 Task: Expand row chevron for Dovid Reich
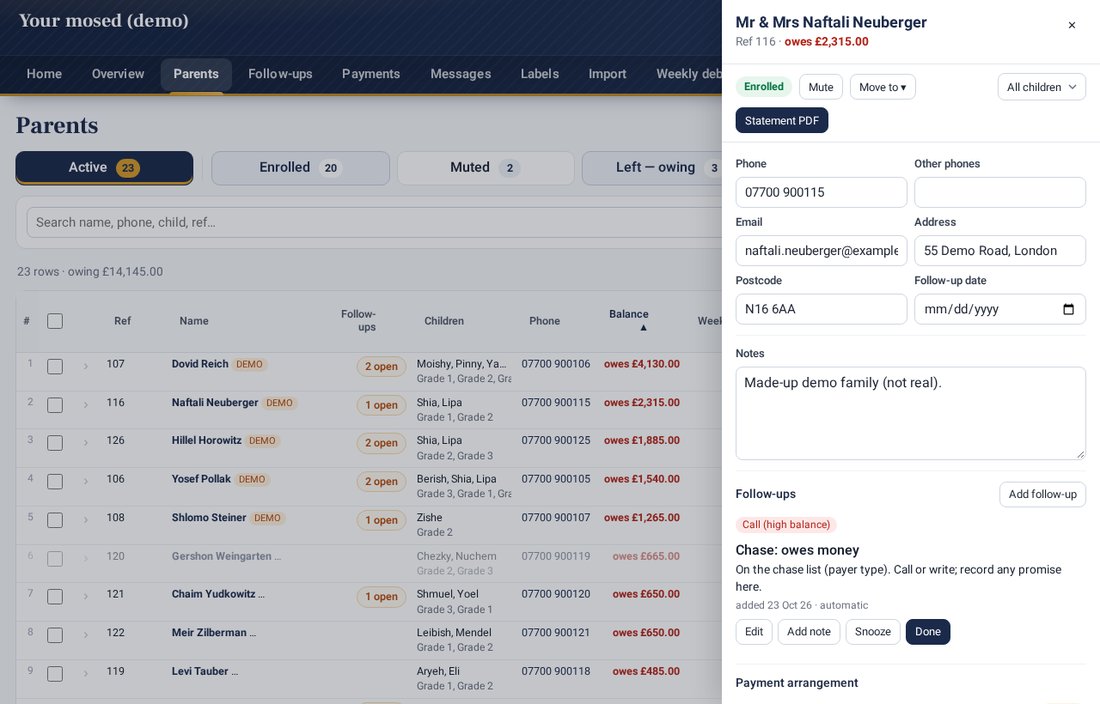[x=86, y=366]
